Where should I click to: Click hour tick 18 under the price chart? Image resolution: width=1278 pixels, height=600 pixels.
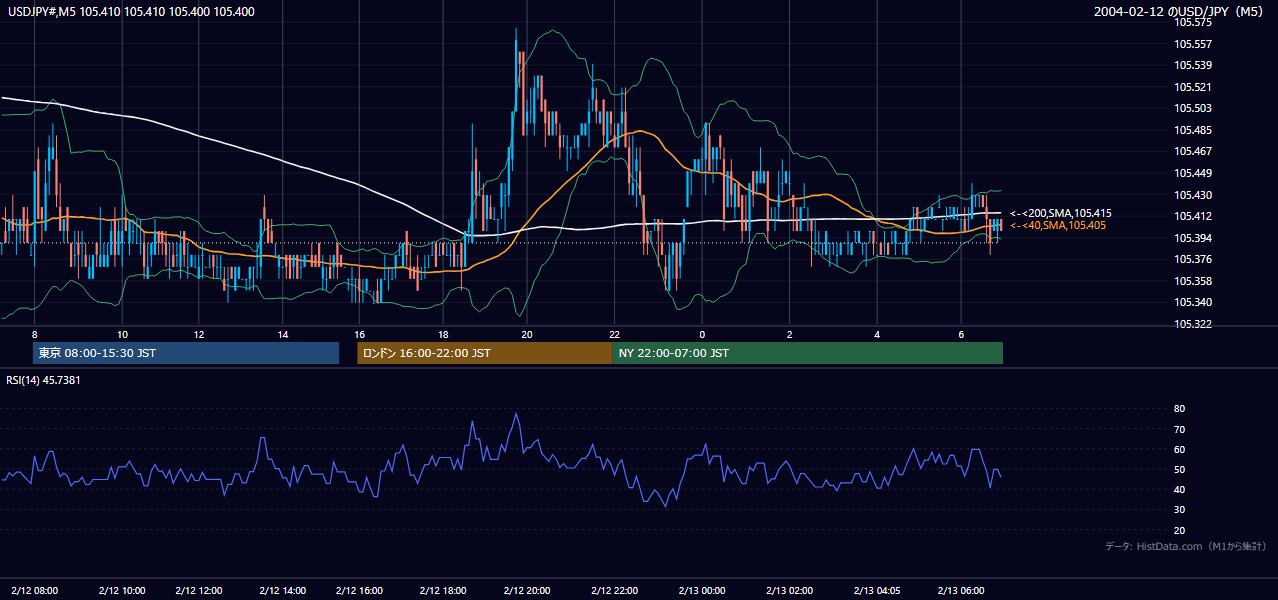click(441, 334)
